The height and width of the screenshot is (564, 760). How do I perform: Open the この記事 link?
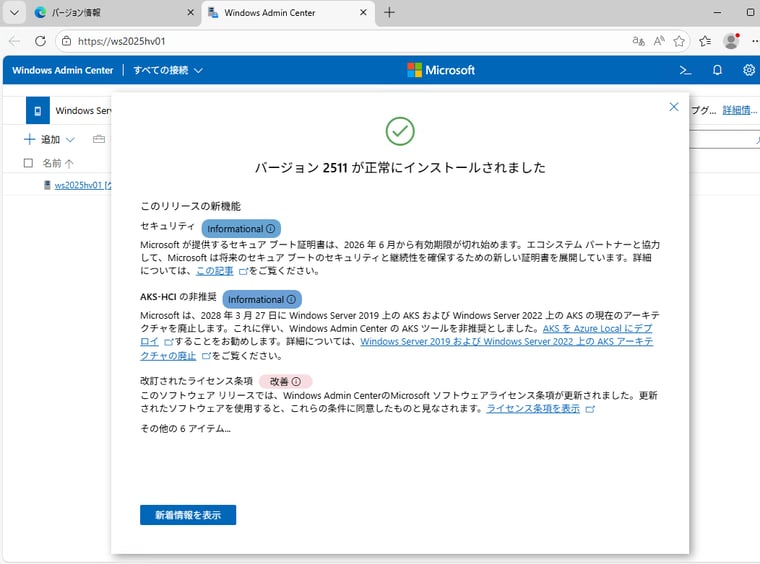pos(215,271)
